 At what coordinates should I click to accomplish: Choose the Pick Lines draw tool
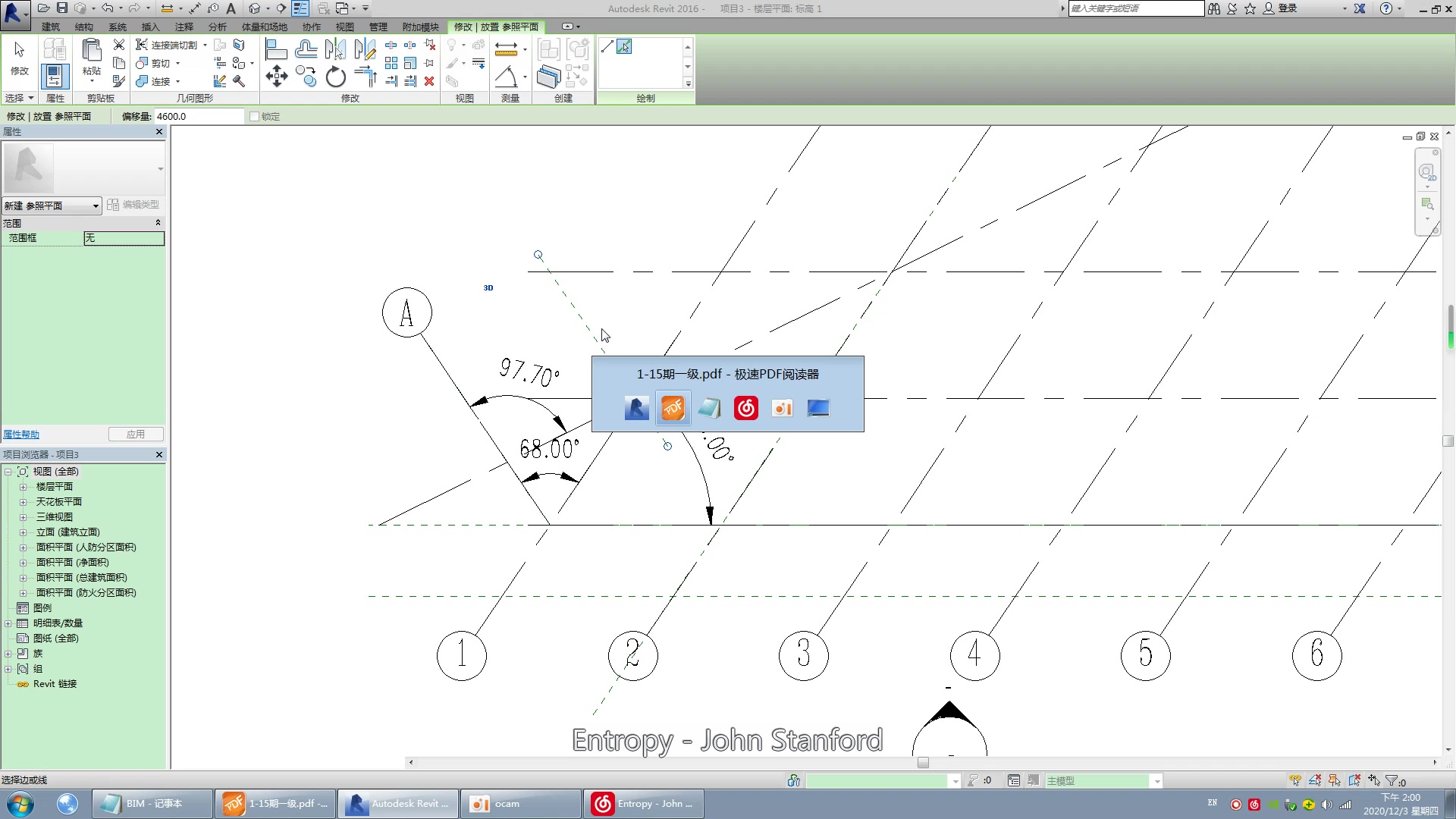pos(624,47)
